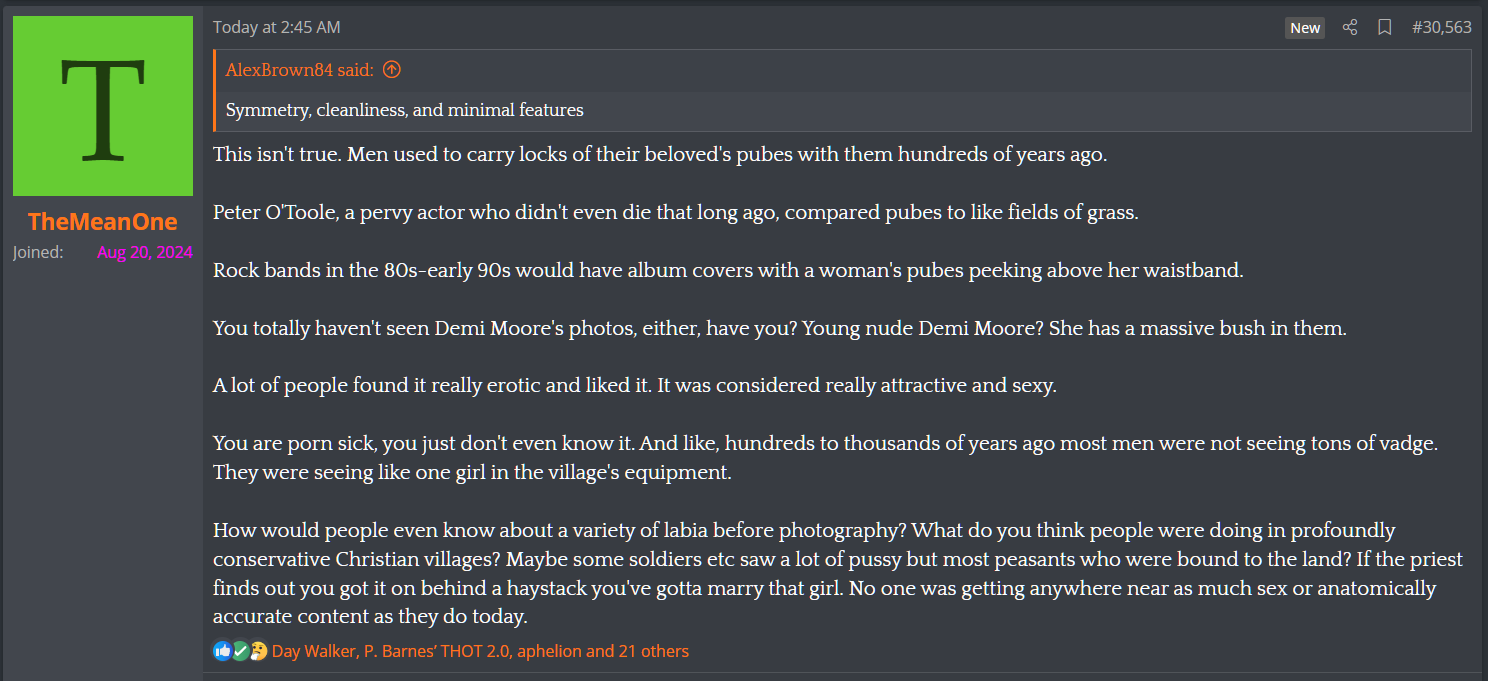Open the green T avatar image
This screenshot has width=1488, height=681.
tap(103, 106)
